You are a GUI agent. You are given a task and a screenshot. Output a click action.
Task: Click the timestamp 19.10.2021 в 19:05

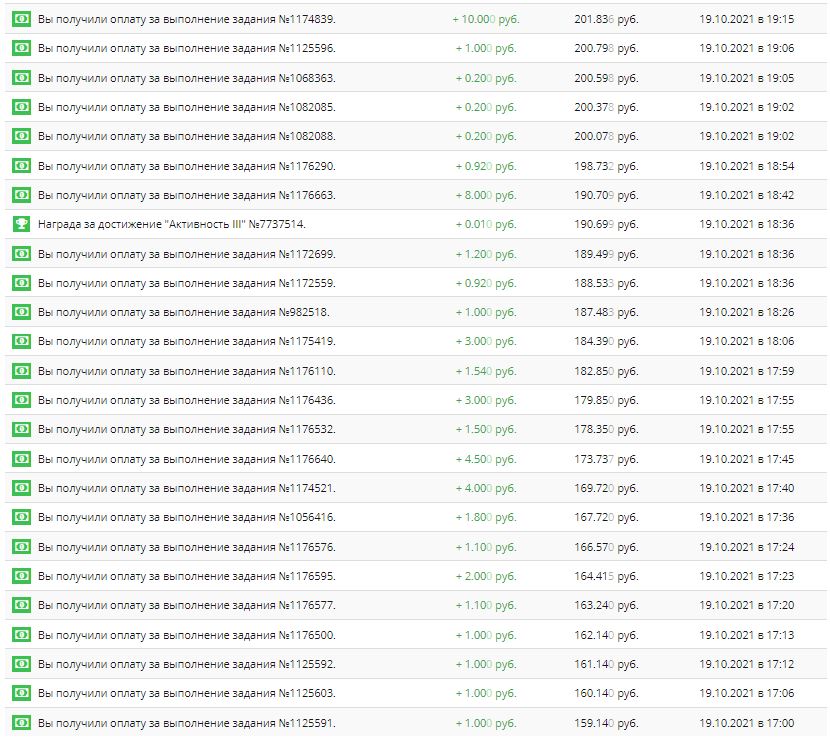[x=746, y=78]
